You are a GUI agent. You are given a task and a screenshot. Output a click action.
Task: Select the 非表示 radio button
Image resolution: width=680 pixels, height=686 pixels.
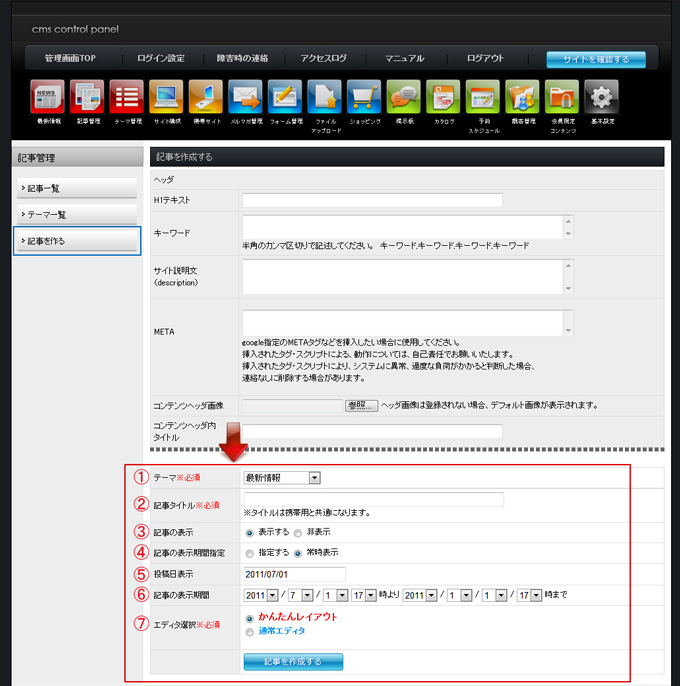[x=297, y=532]
